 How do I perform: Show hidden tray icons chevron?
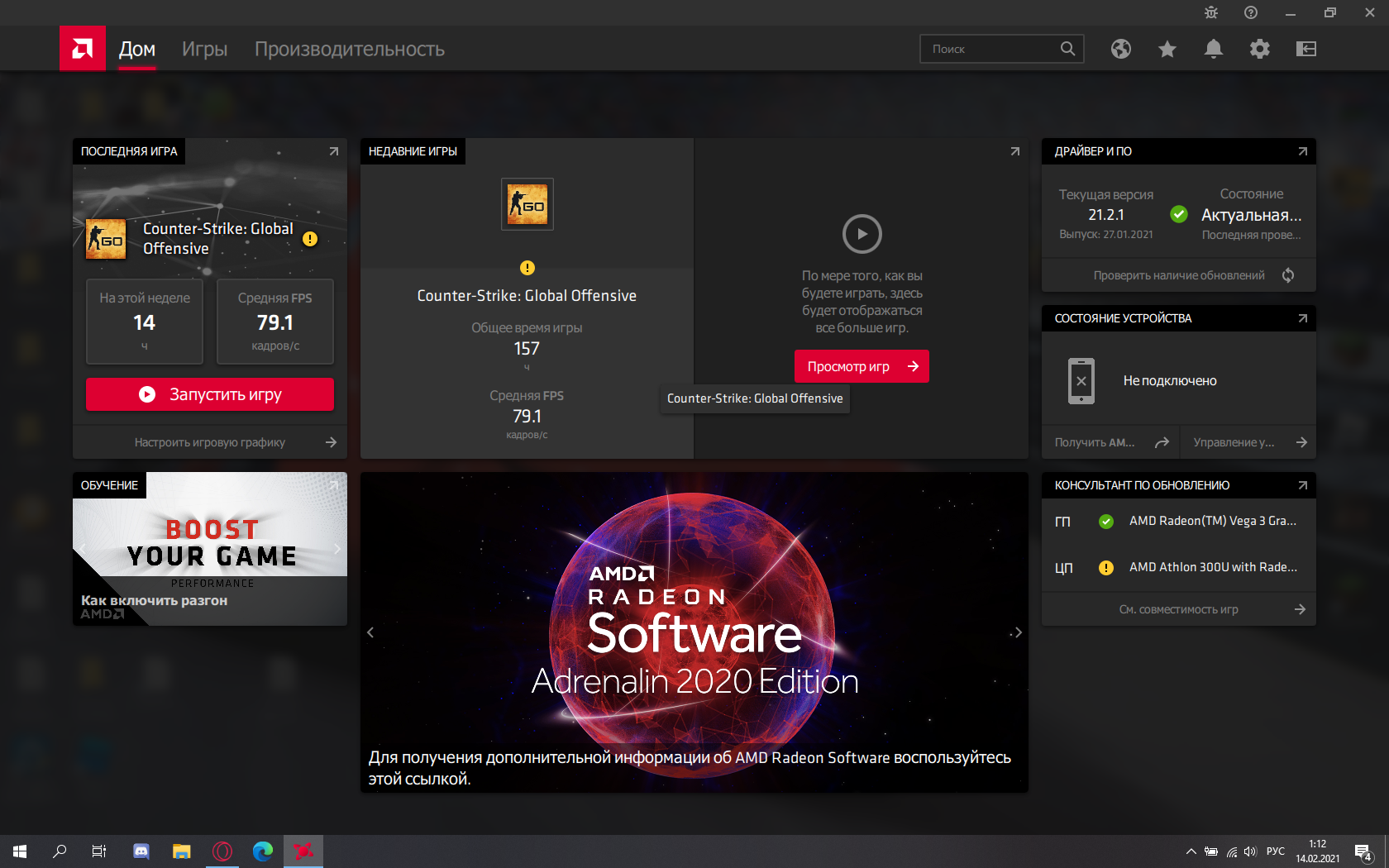pyautogui.click(x=1191, y=851)
